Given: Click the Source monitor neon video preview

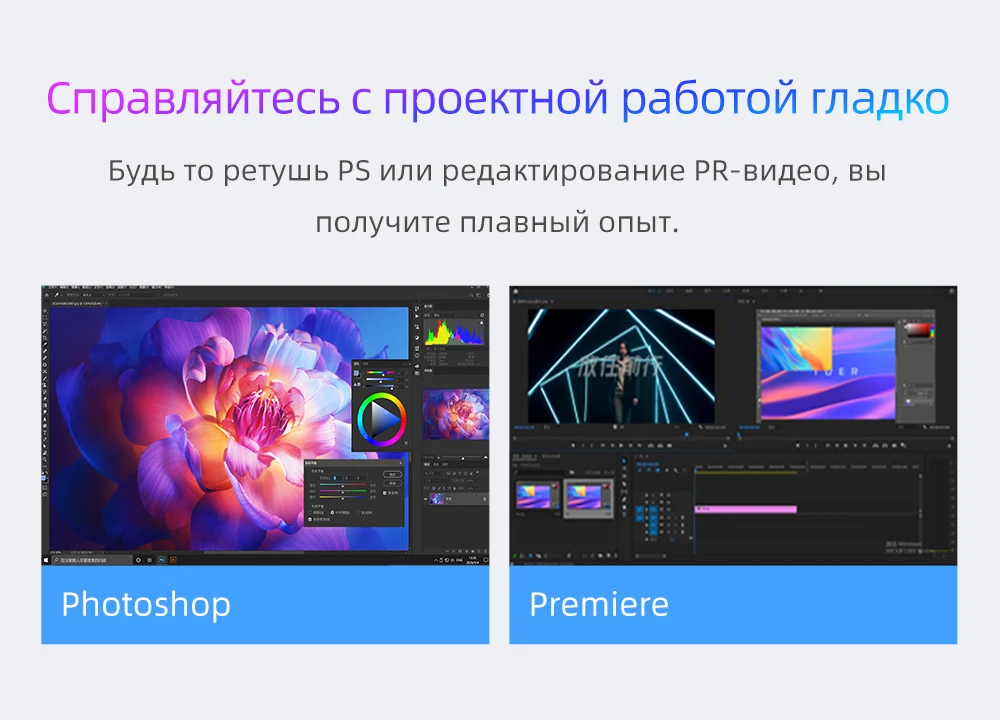Looking at the screenshot, I should (x=621, y=367).
